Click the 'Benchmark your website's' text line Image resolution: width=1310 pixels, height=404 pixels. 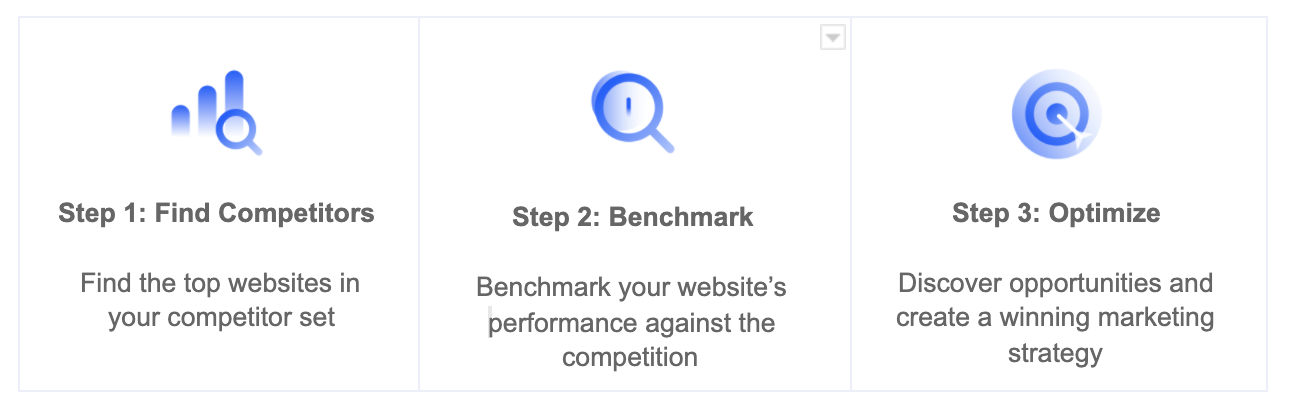pyautogui.click(x=631, y=288)
